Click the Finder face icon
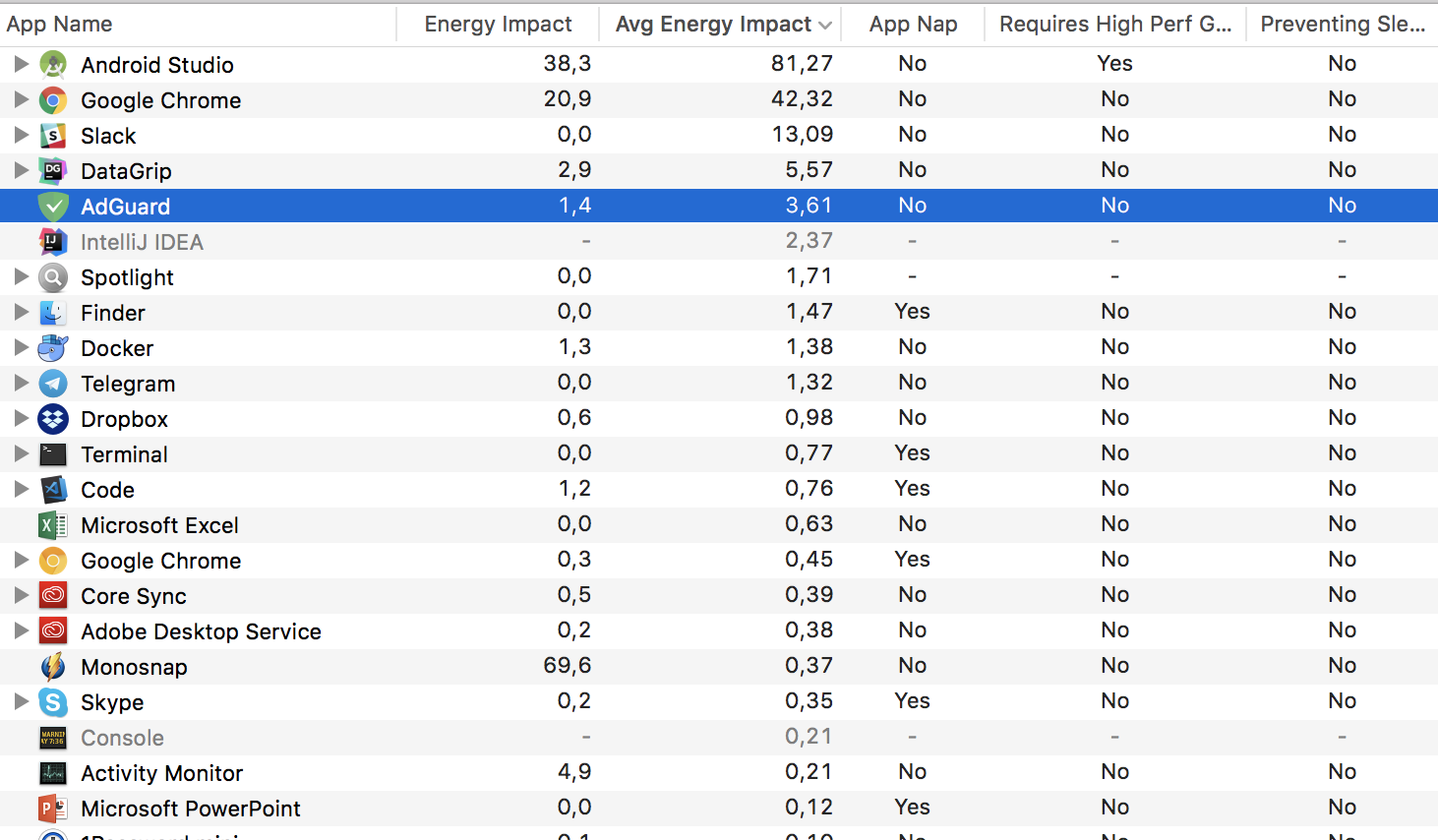Viewport: 1438px width, 840px height. coord(53,313)
